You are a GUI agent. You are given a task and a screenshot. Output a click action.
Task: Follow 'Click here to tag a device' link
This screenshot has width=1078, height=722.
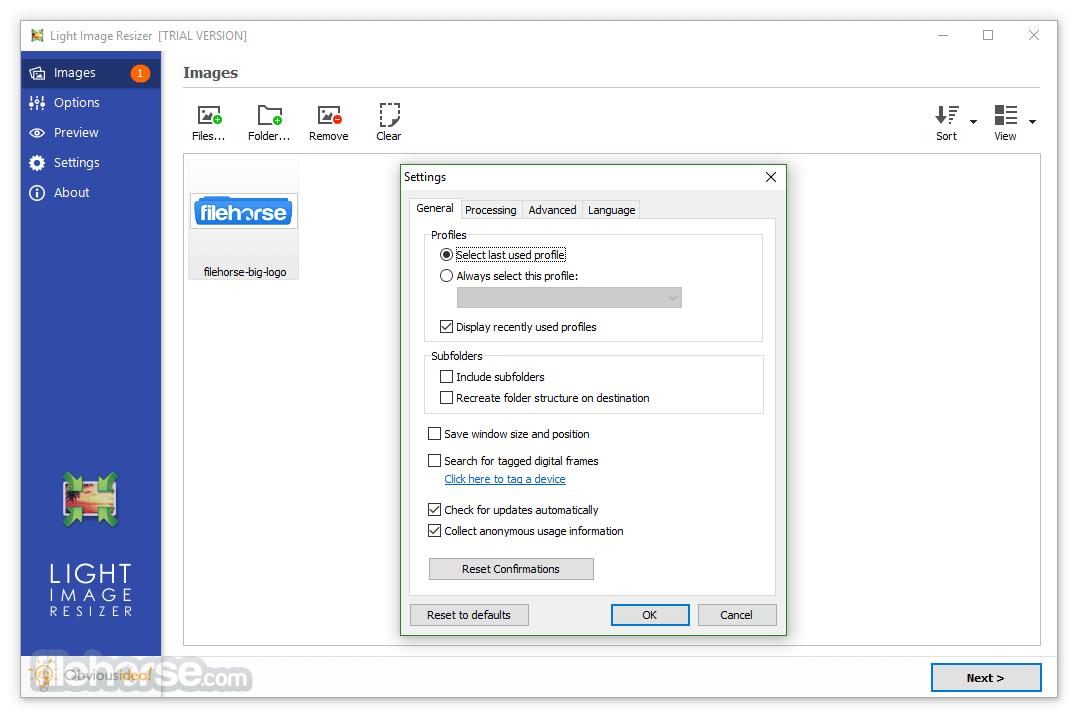[x=505, y=479]
